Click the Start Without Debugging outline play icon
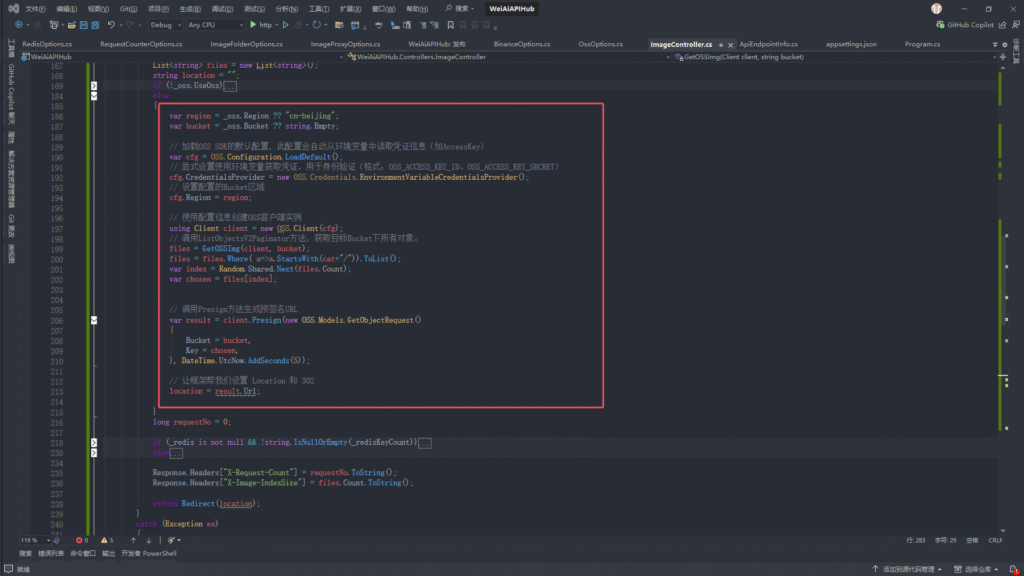This screenshot has width=1024, height=576. 286,25
